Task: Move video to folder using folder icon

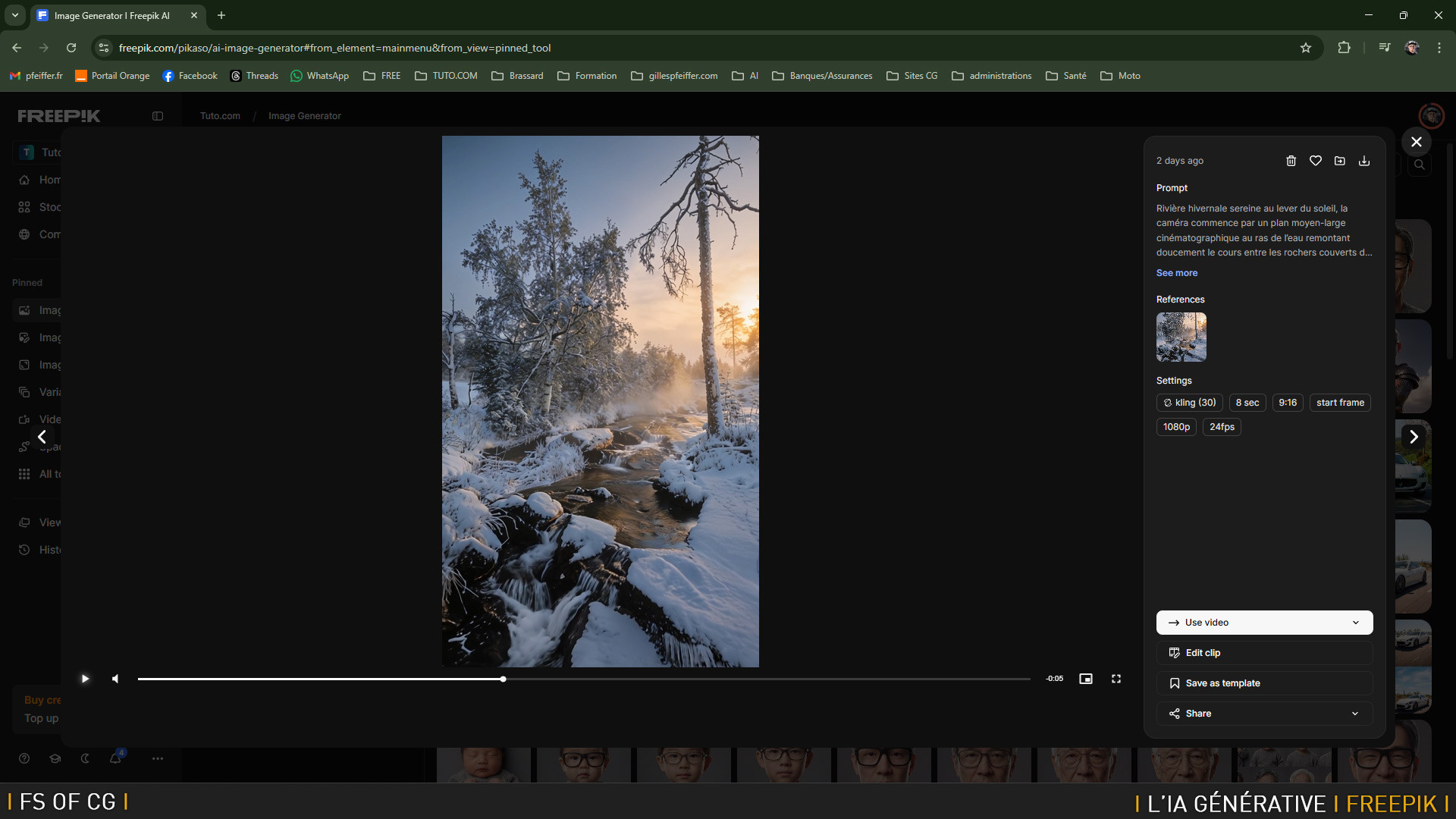Action: [1340, 161]
